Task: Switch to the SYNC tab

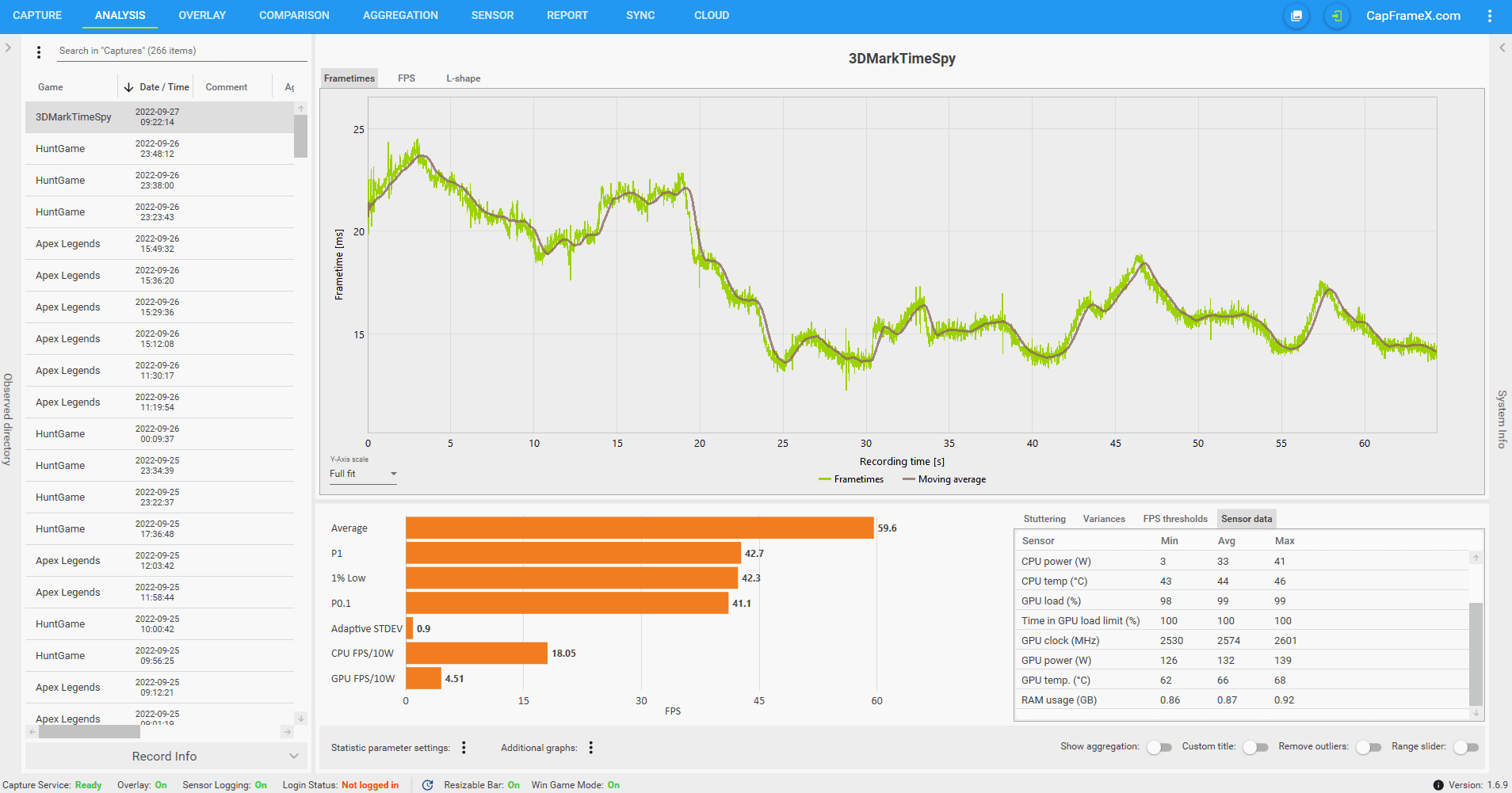Action: point(640,15)
